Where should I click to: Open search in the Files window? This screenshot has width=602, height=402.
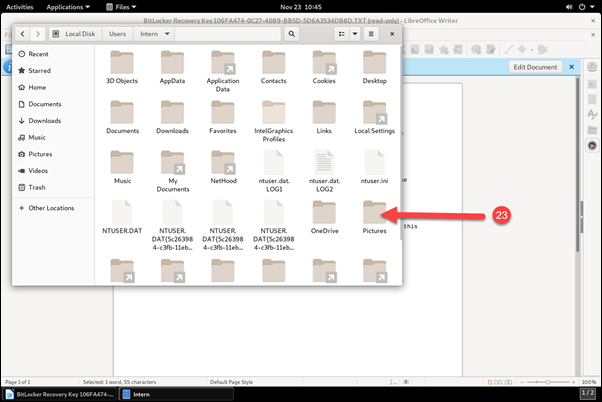click(x=292, y=34)
